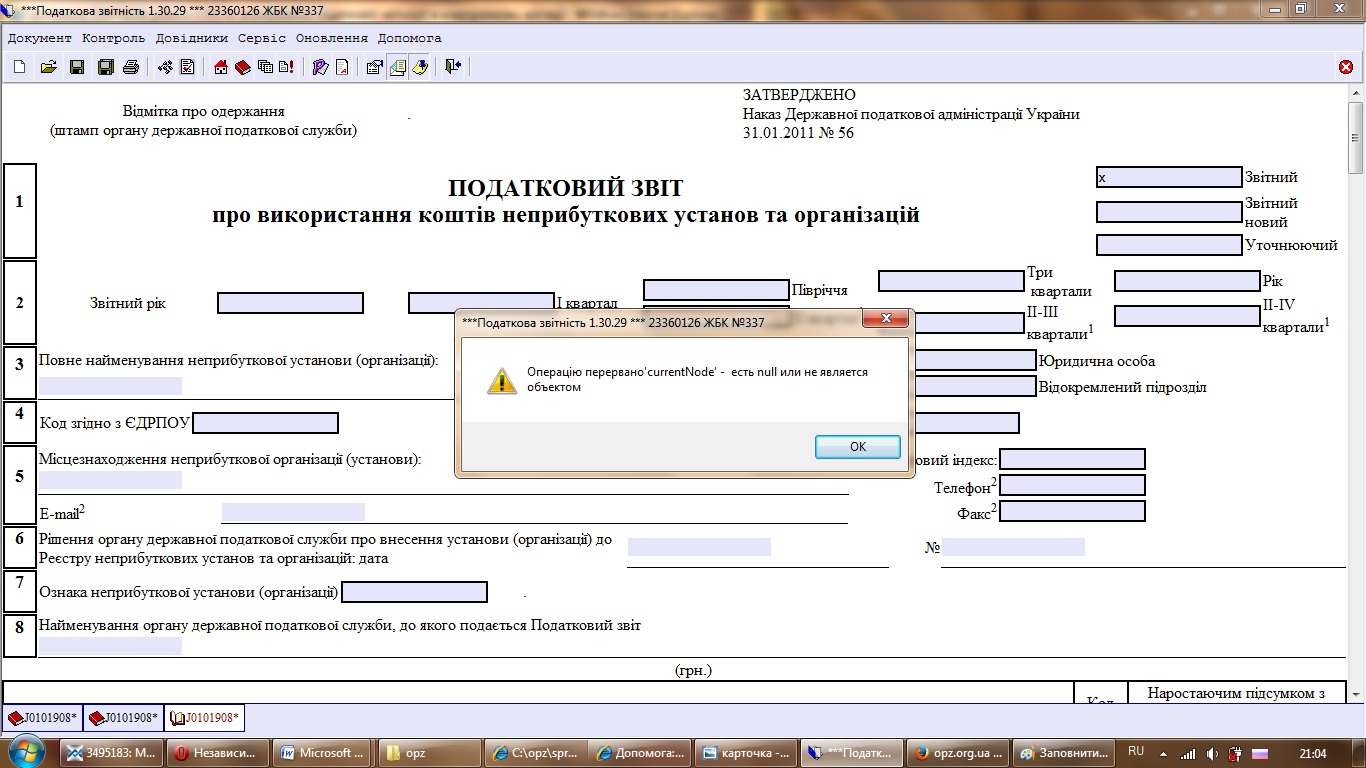Mark the Три квартали period field
Screen dimensions: 1366x768
pyautogui.click(x=951, y=281)
